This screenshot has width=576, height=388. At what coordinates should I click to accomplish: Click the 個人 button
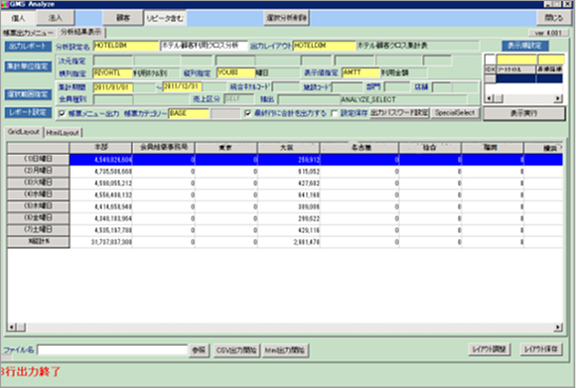(18, 18)
